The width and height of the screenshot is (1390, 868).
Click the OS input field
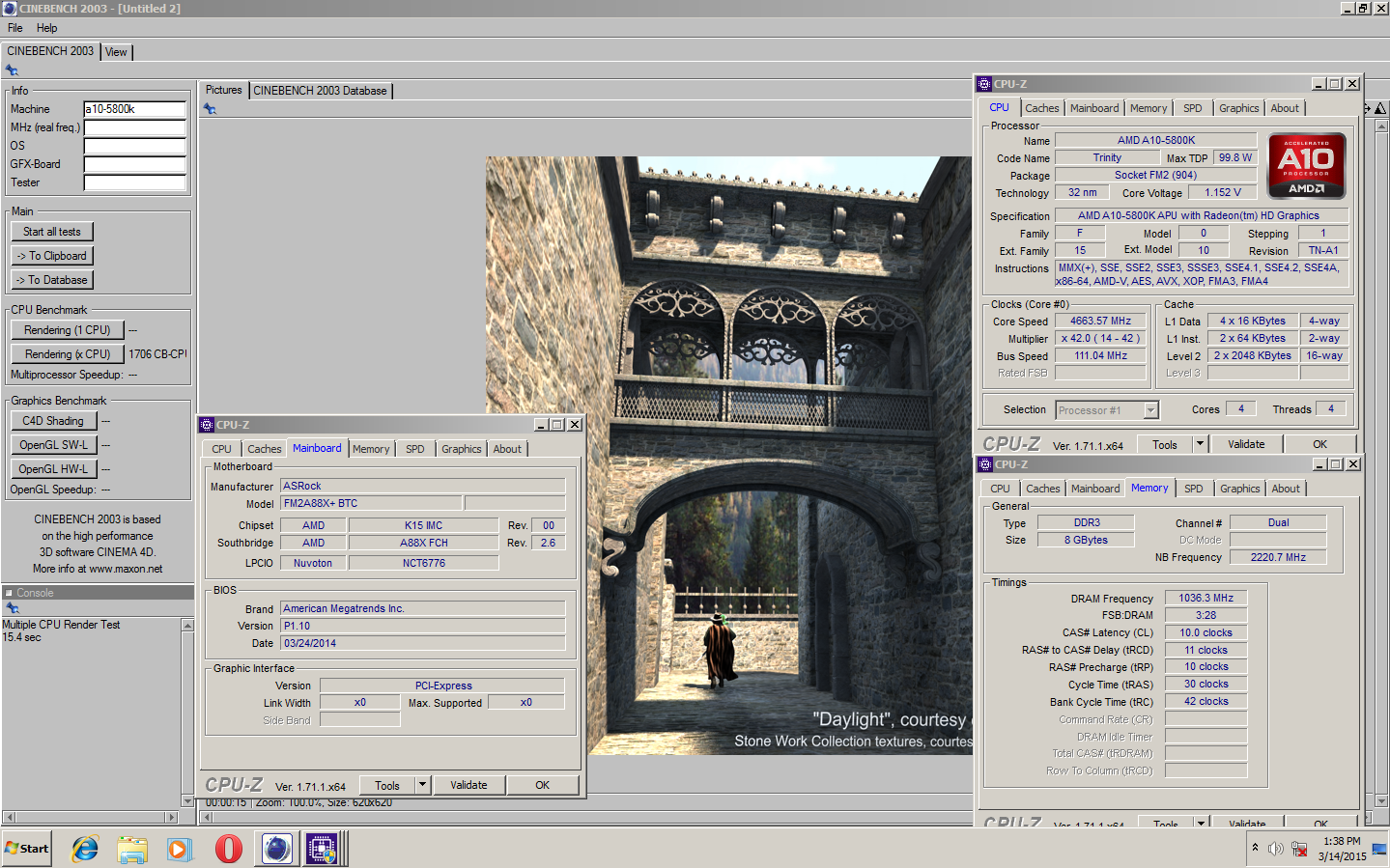pyautogui.click(x=134, y=146)
